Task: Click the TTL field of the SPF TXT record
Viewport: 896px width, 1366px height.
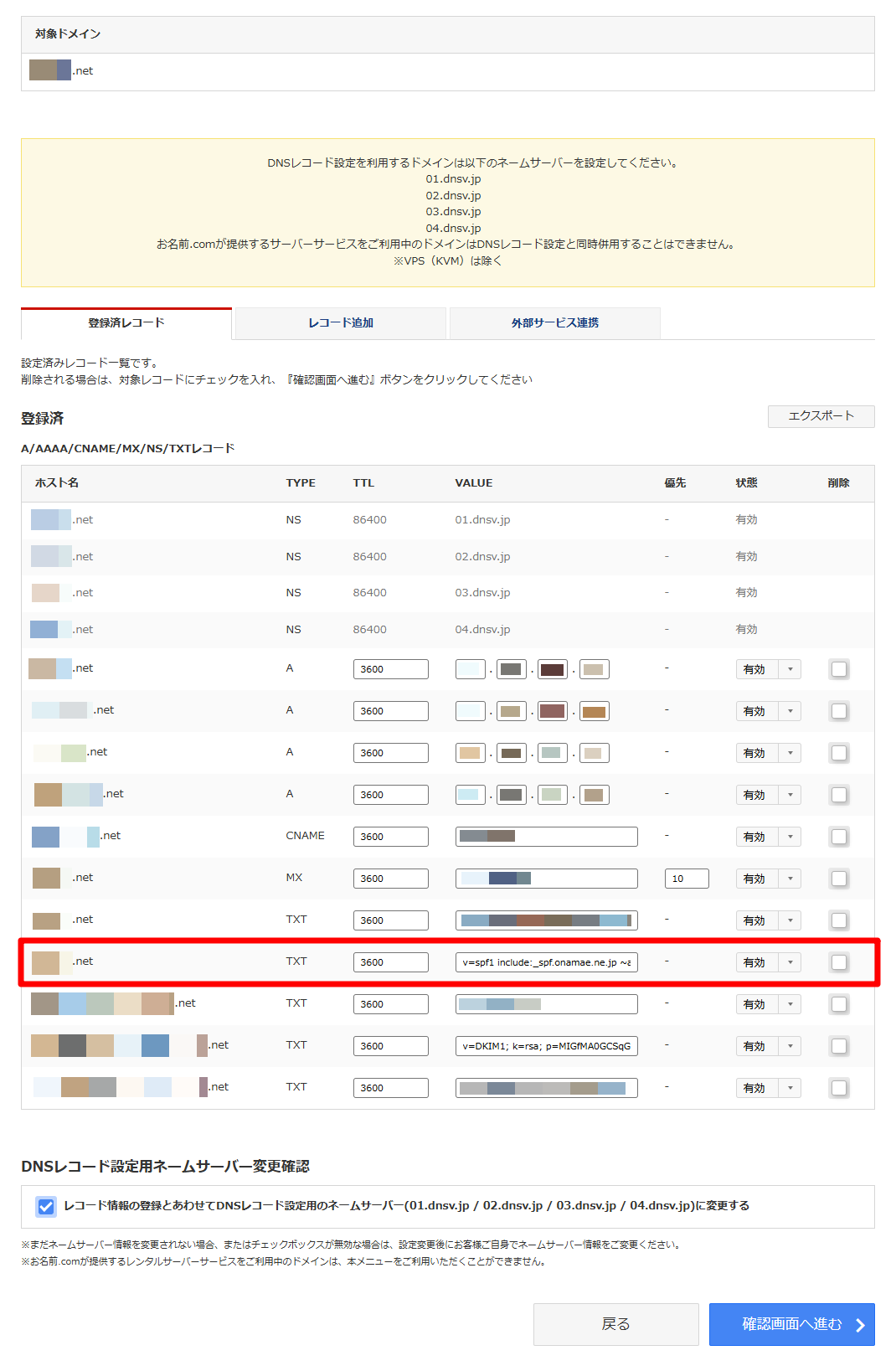Action: click(390, 962)
